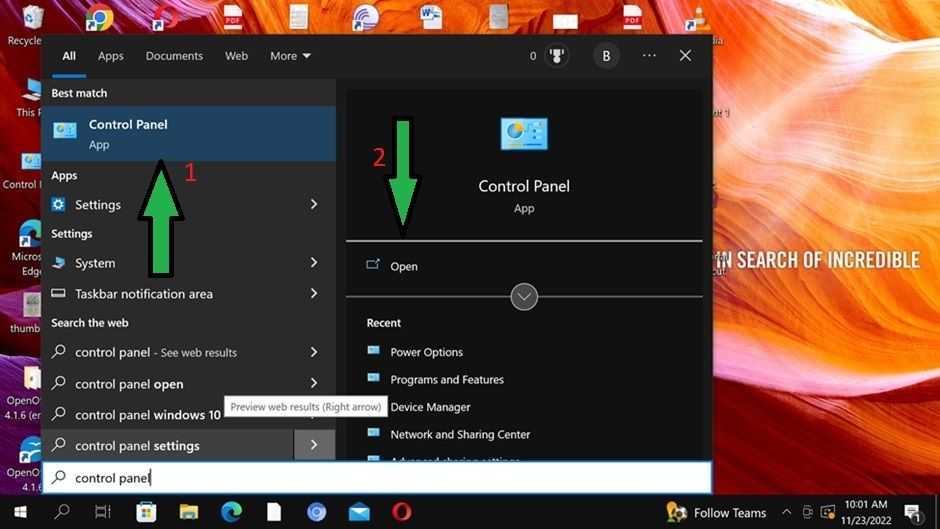Open Network and Sharing Center recent item
Image resolution: width=940 pixels, height=529 pixels.
coord(460,434)
